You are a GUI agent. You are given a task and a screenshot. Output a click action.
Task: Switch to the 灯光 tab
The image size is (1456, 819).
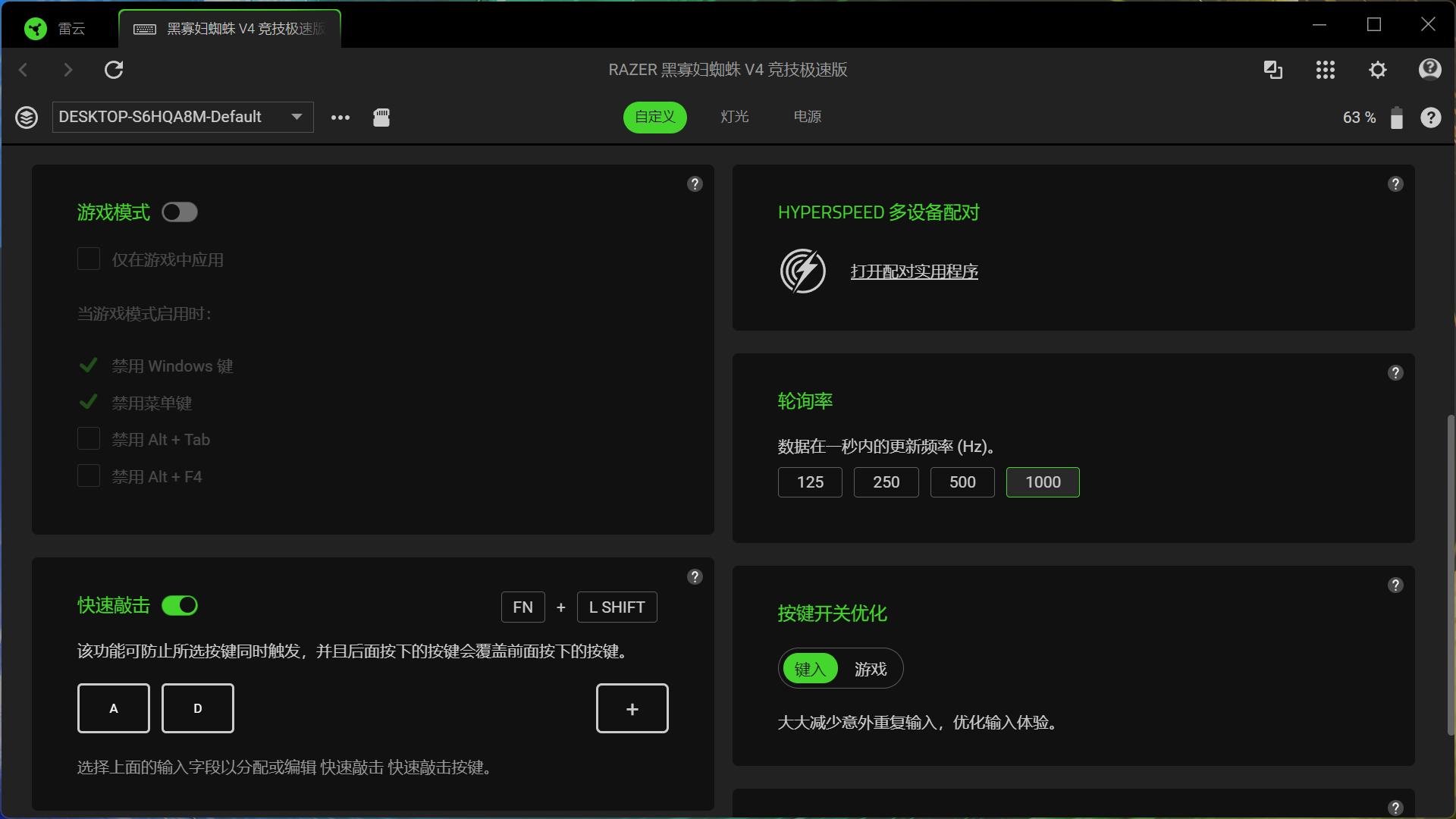pyautogui.click(x=734, y=117)
